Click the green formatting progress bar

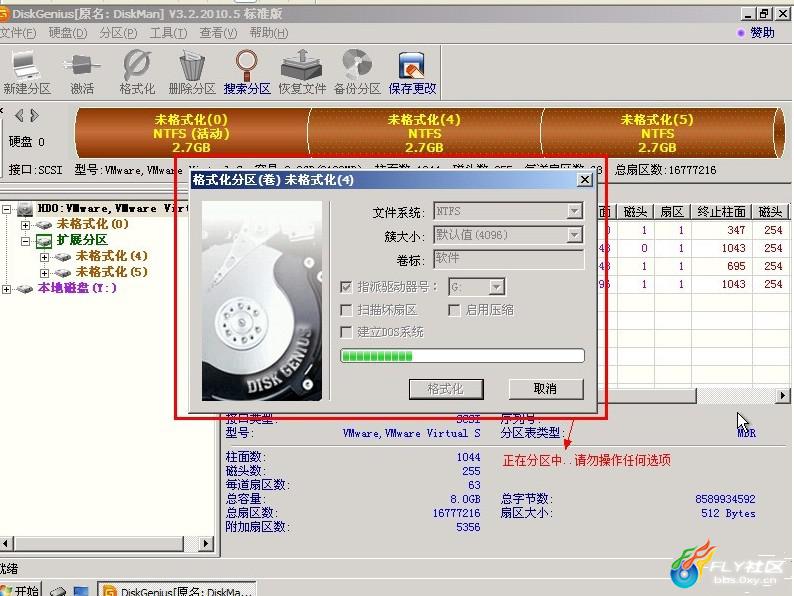click(462, 356)
